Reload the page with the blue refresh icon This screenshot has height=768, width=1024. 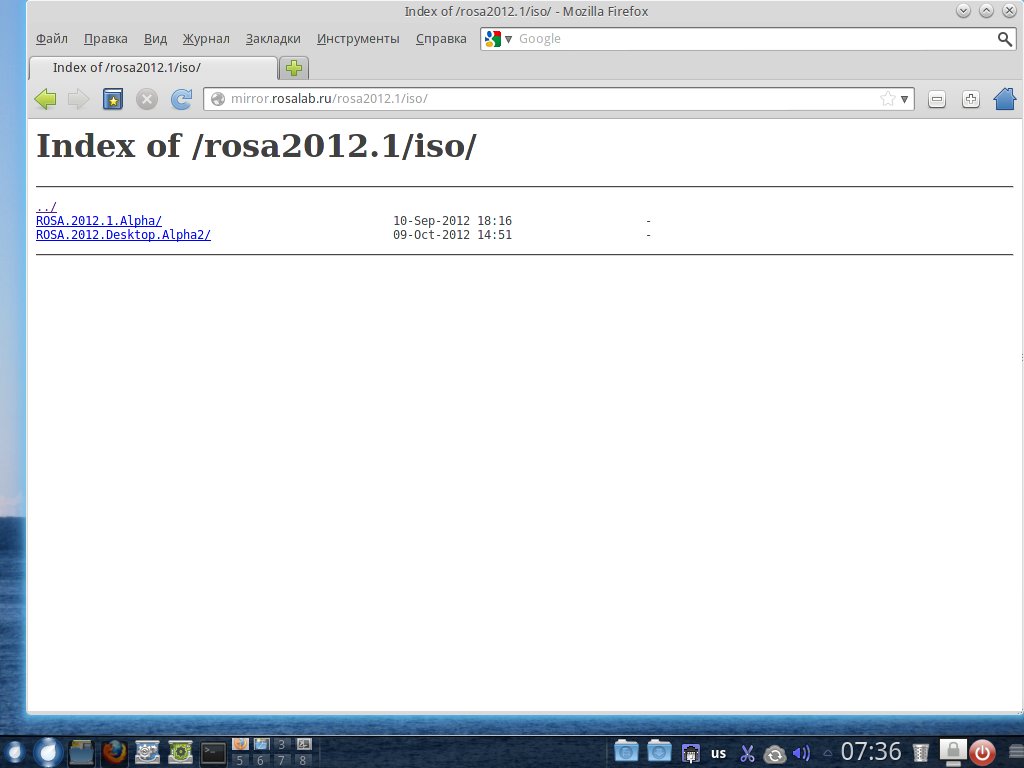click(x=181, y=99)
